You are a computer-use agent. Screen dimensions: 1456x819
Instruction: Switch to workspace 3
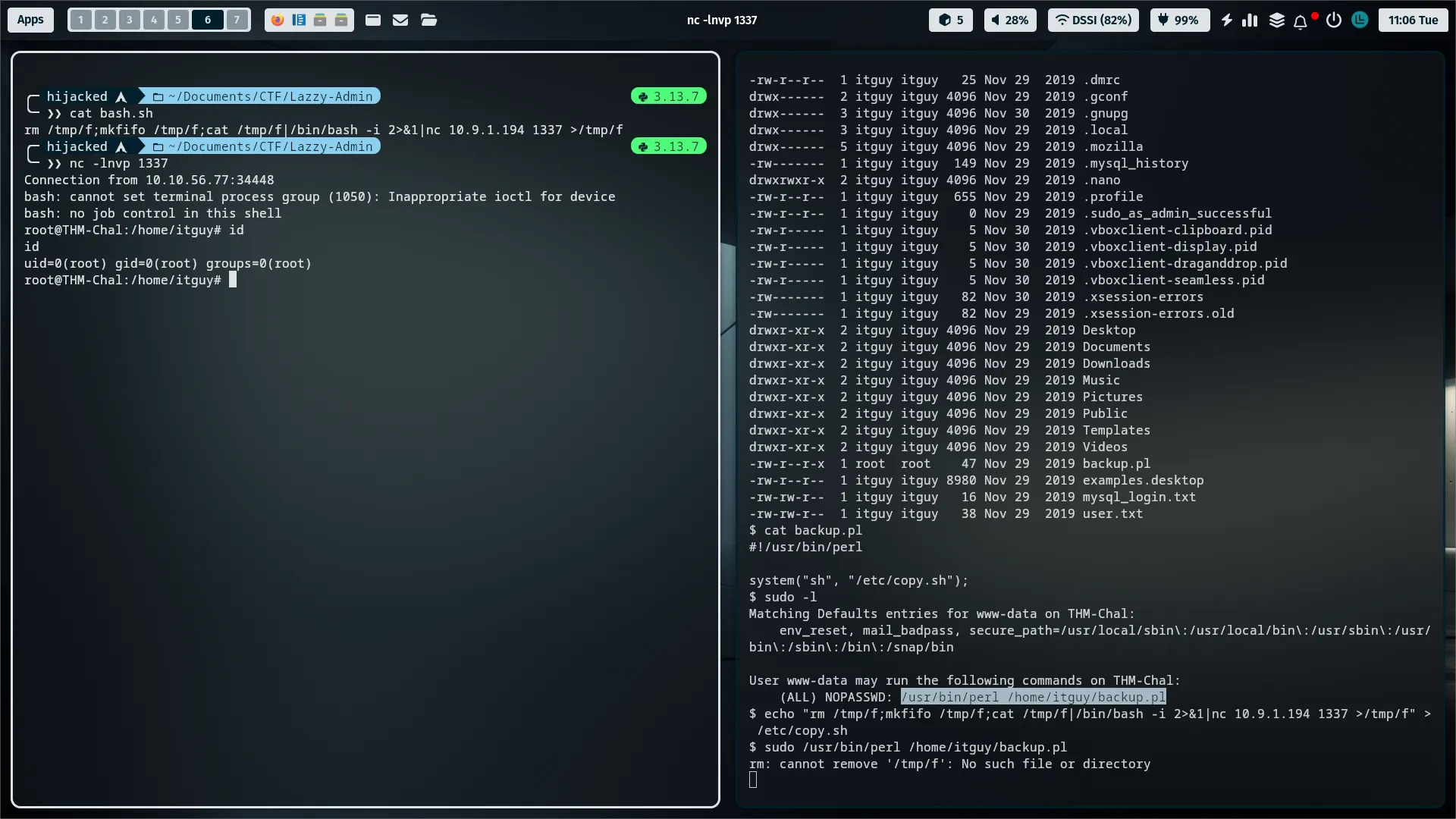pyautogui.click(x=130, y=20)
